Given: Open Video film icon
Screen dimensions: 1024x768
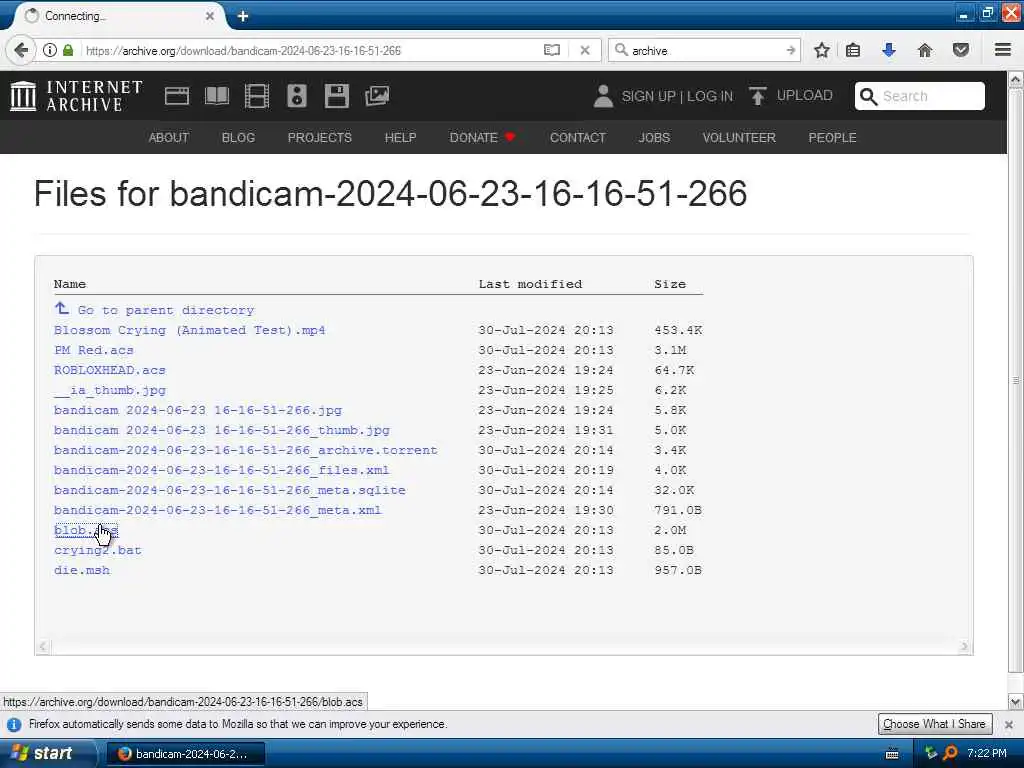Looking at the screenshot, I should [x=257, y=96].
